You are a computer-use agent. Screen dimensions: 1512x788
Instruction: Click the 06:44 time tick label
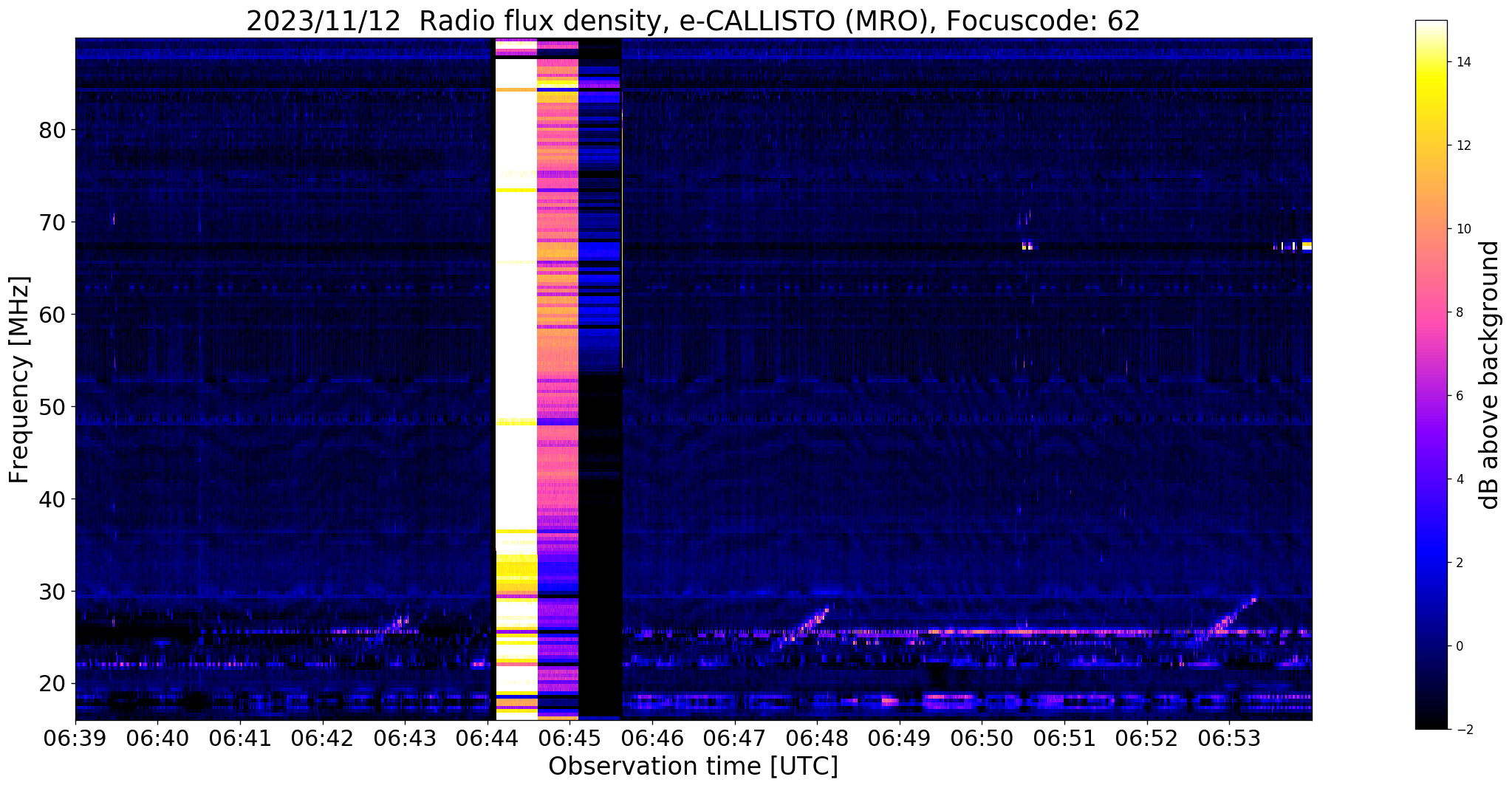488,738
